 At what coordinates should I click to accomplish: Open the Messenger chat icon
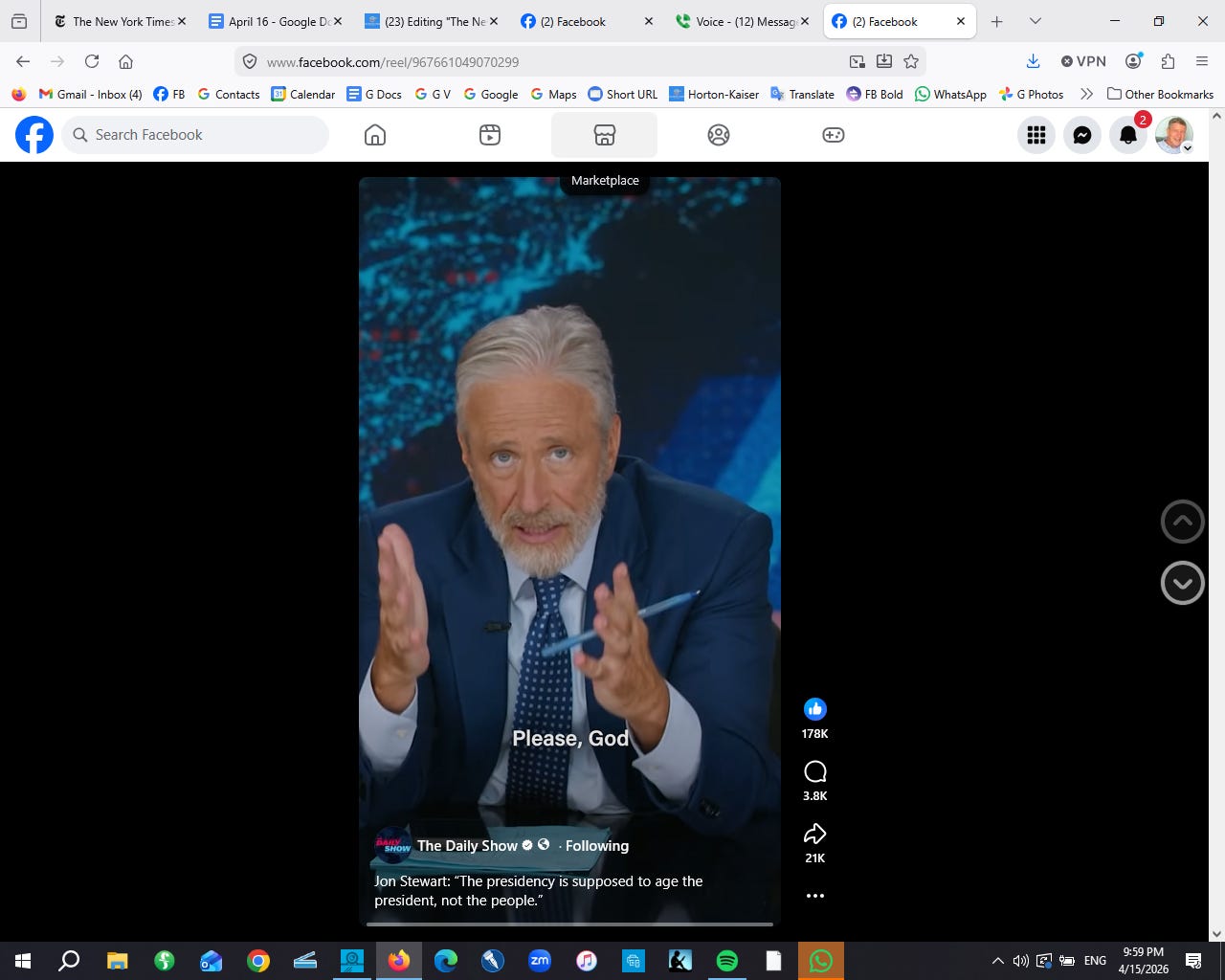point(1082,135)
